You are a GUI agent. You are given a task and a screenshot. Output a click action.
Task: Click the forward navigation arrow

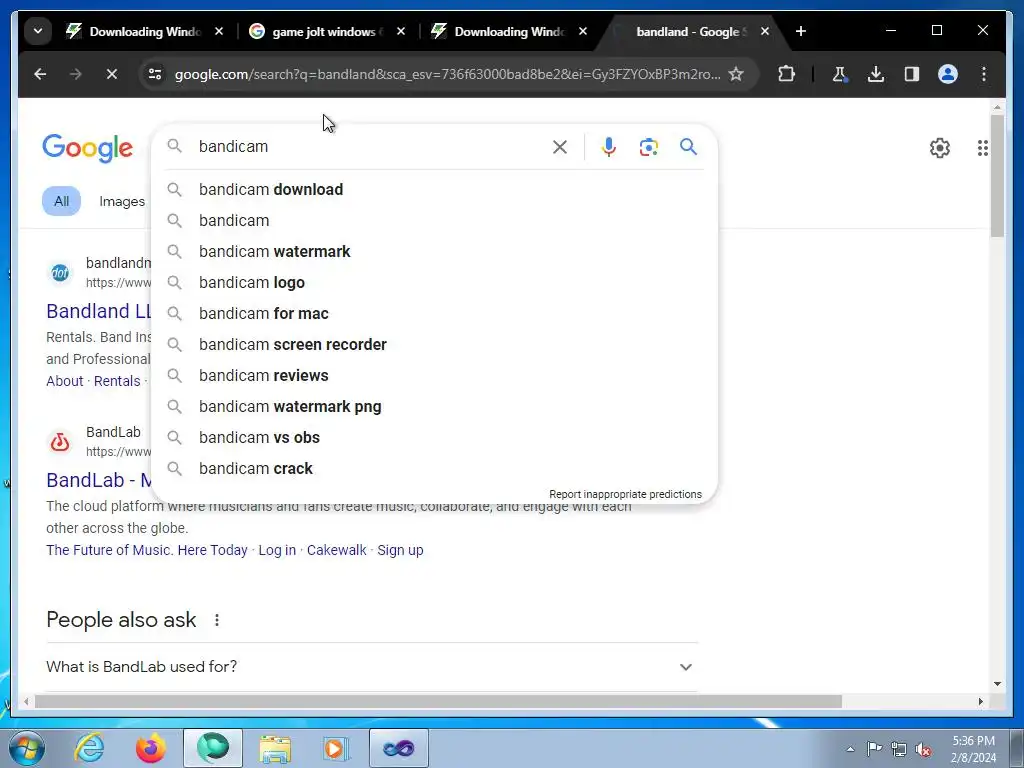coord(76,74)
